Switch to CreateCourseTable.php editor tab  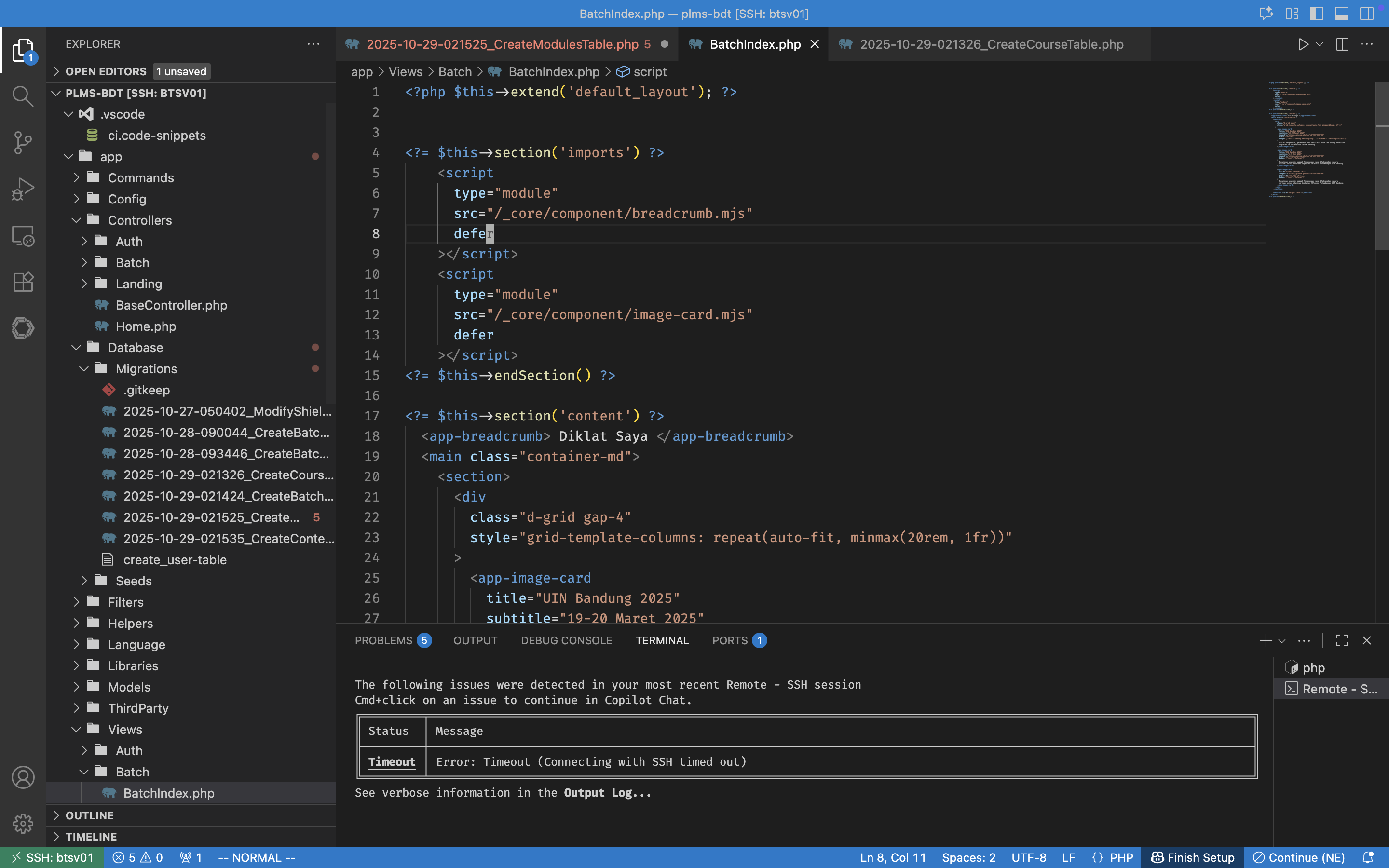pyautogui.click(x=991, y=44)
